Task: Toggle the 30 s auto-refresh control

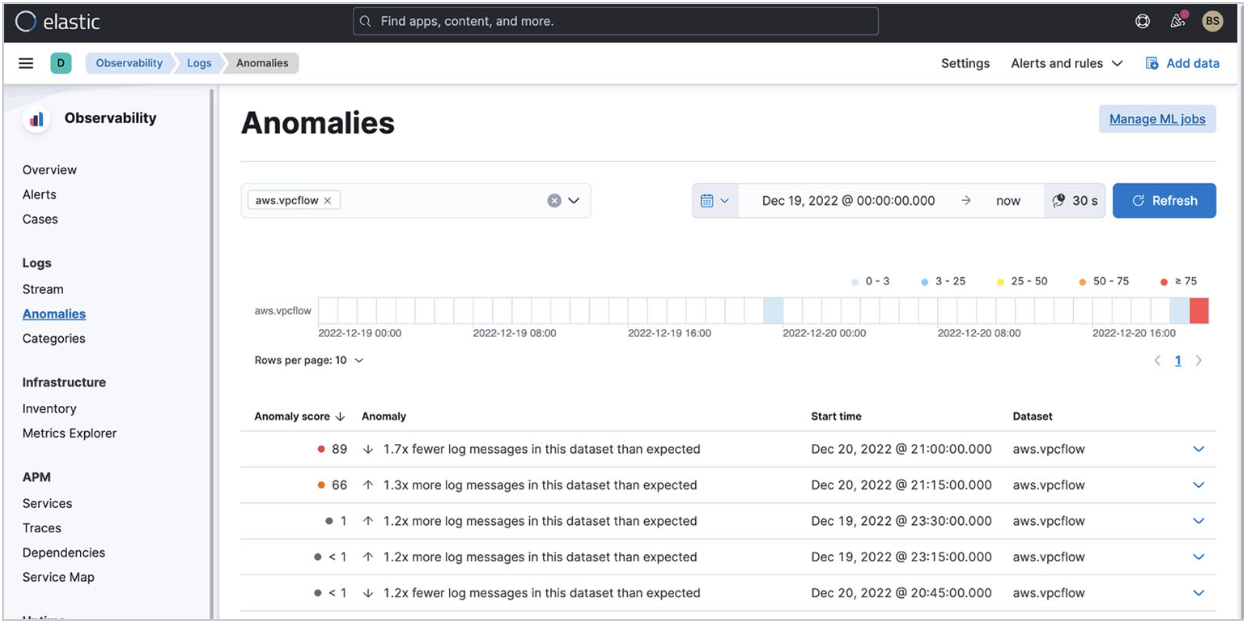Action: (1075, 200)
